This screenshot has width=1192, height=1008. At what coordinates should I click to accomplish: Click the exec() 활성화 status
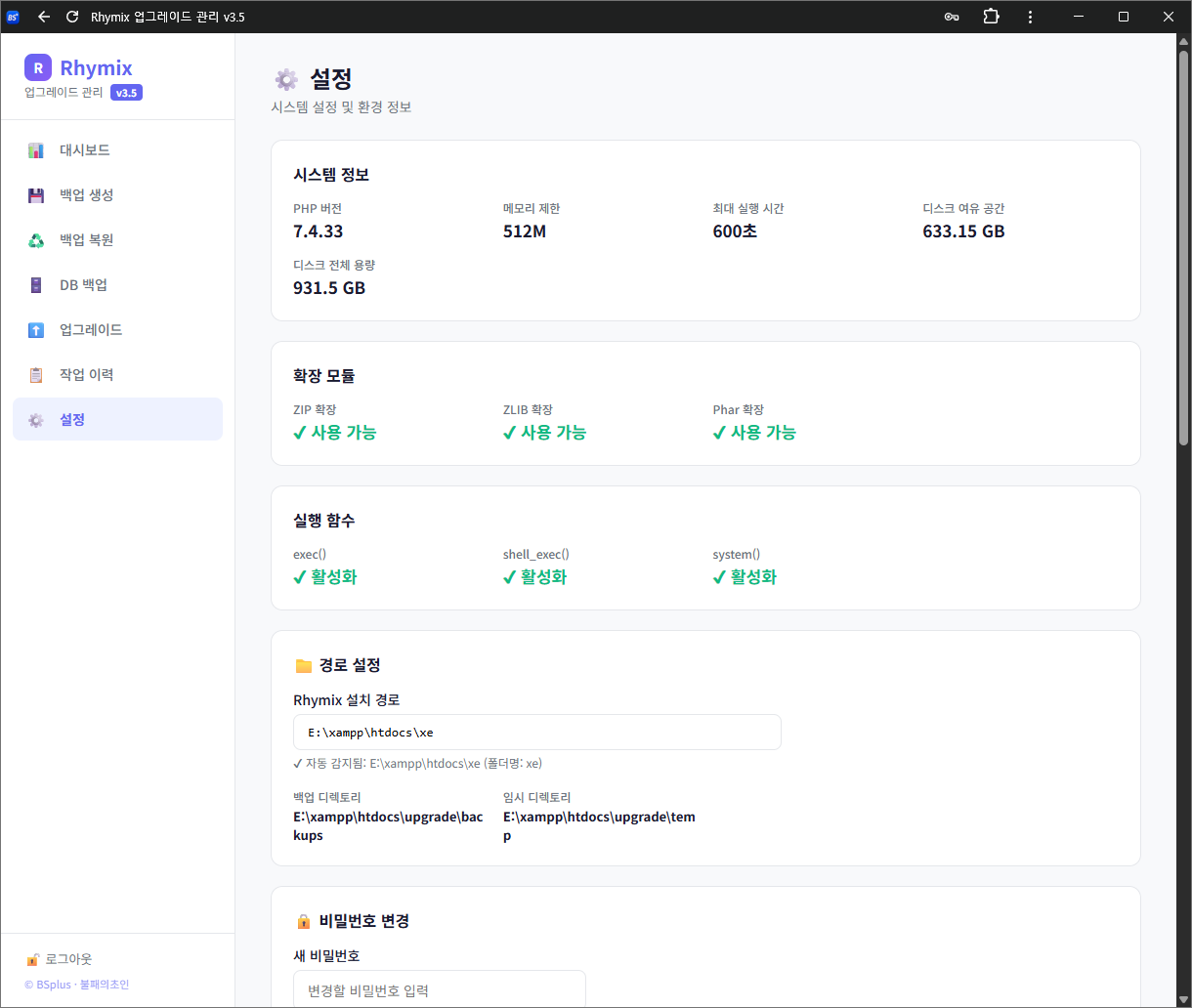coord(325,577)
